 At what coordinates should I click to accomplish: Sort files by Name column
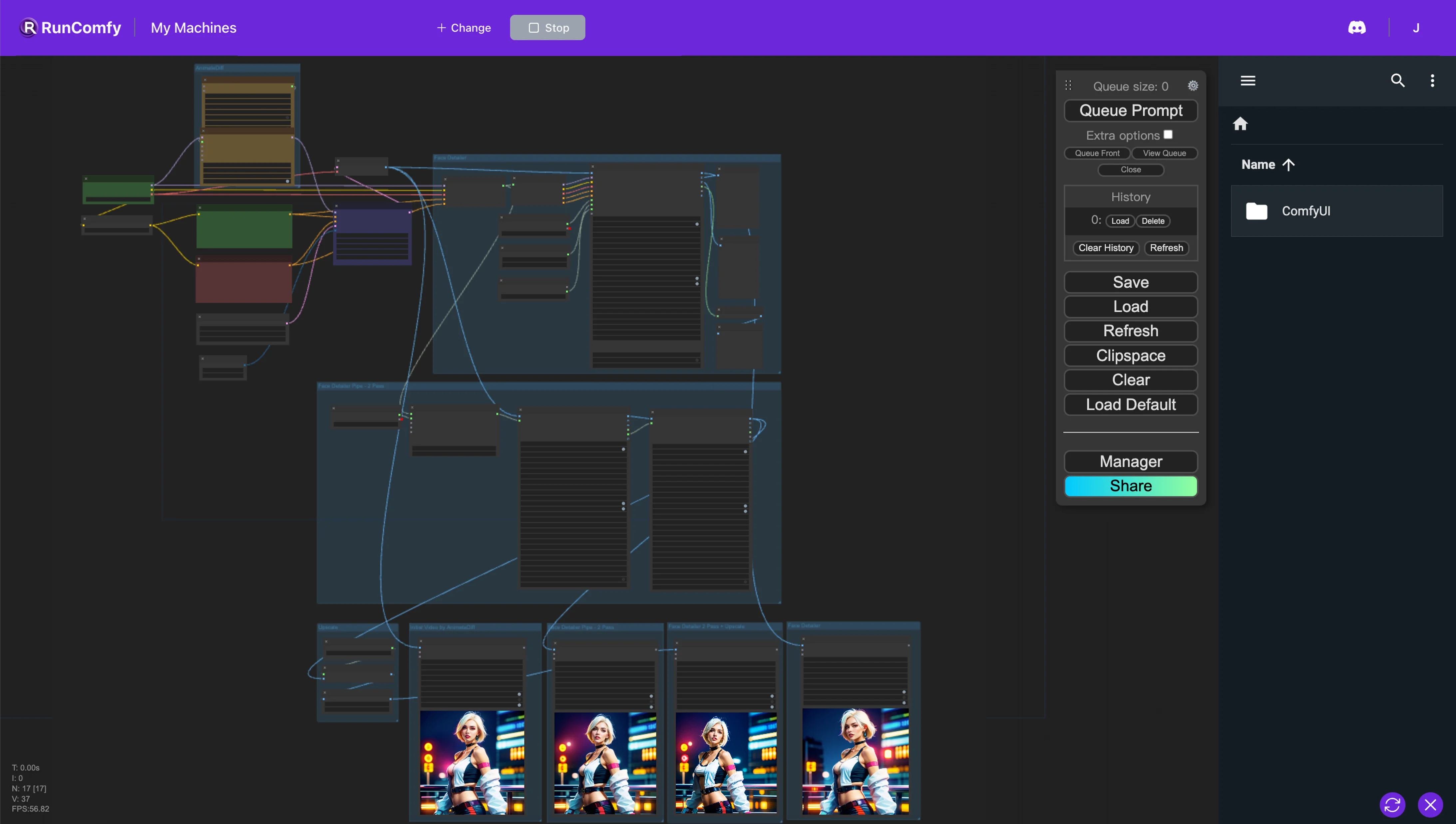pyautogui.click(x=1258, y=165)
